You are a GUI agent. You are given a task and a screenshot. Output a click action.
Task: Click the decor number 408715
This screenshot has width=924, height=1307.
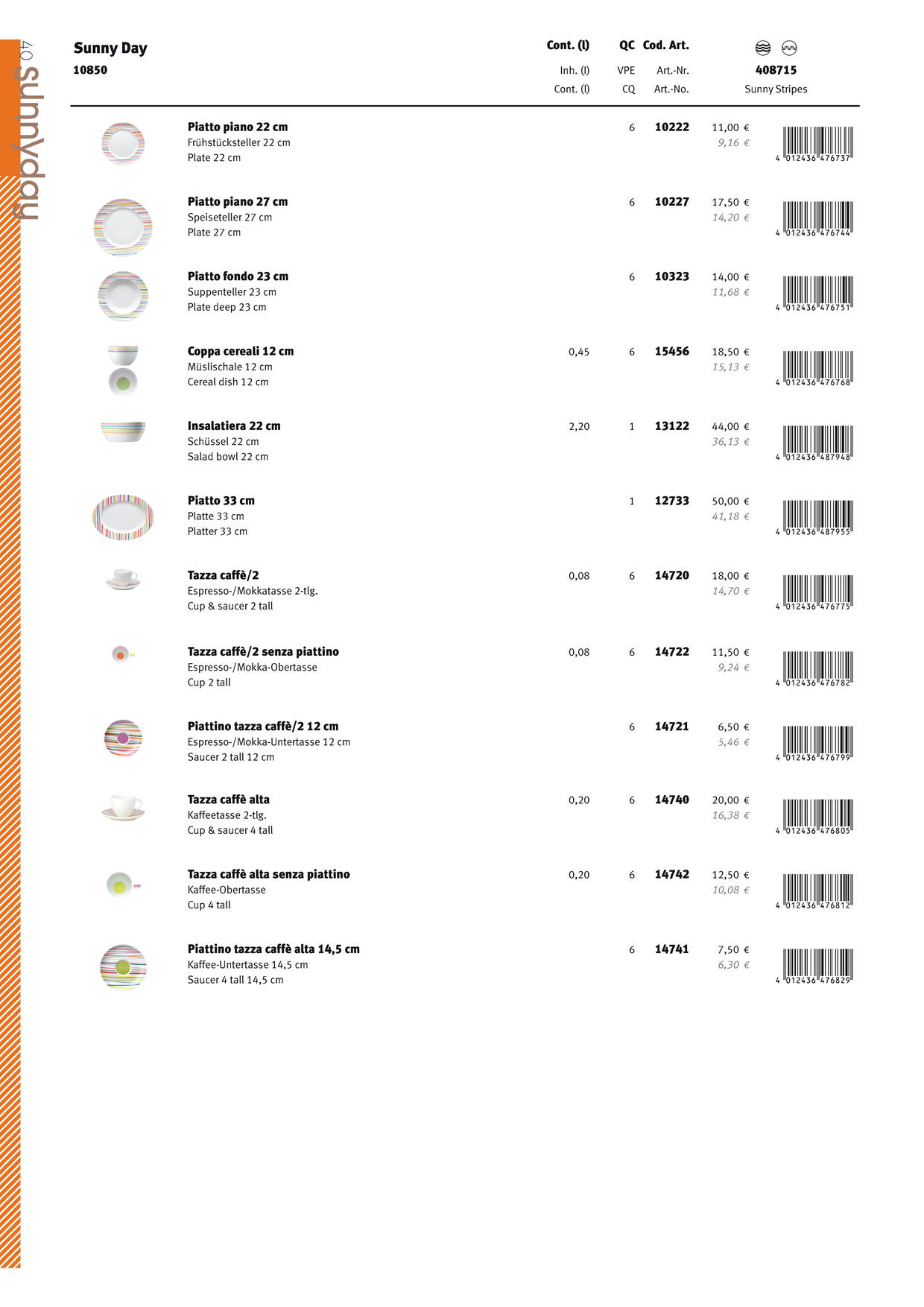[776, 70]
